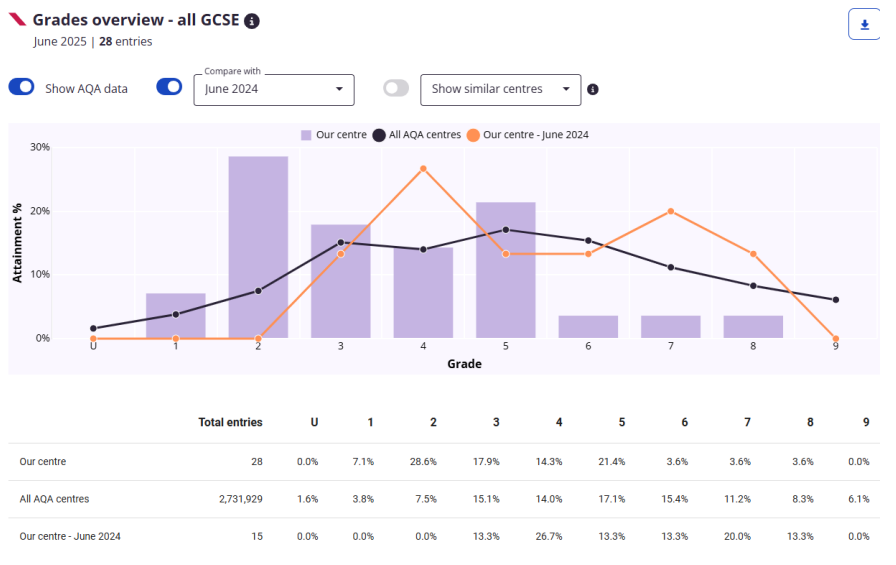The image size is (896, 565).
Task: Disable the Compare with toggle
Action: click(169, 87)
